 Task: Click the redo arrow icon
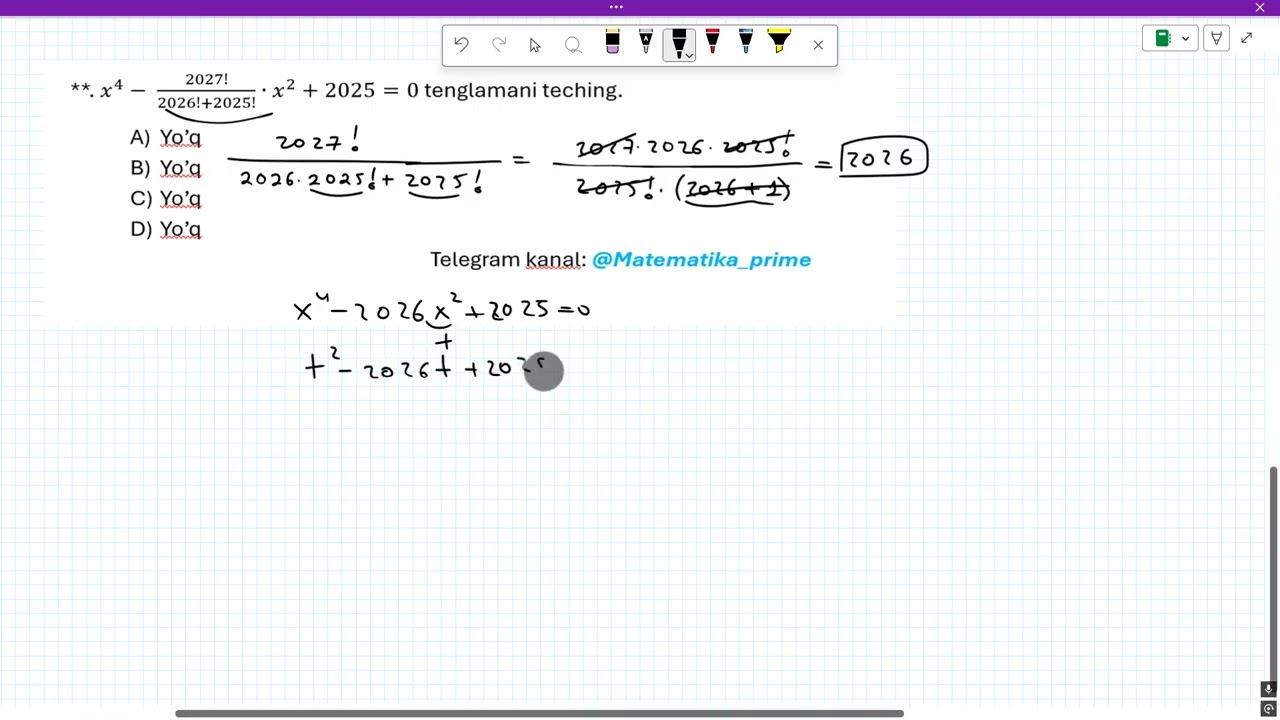[499, 45]
